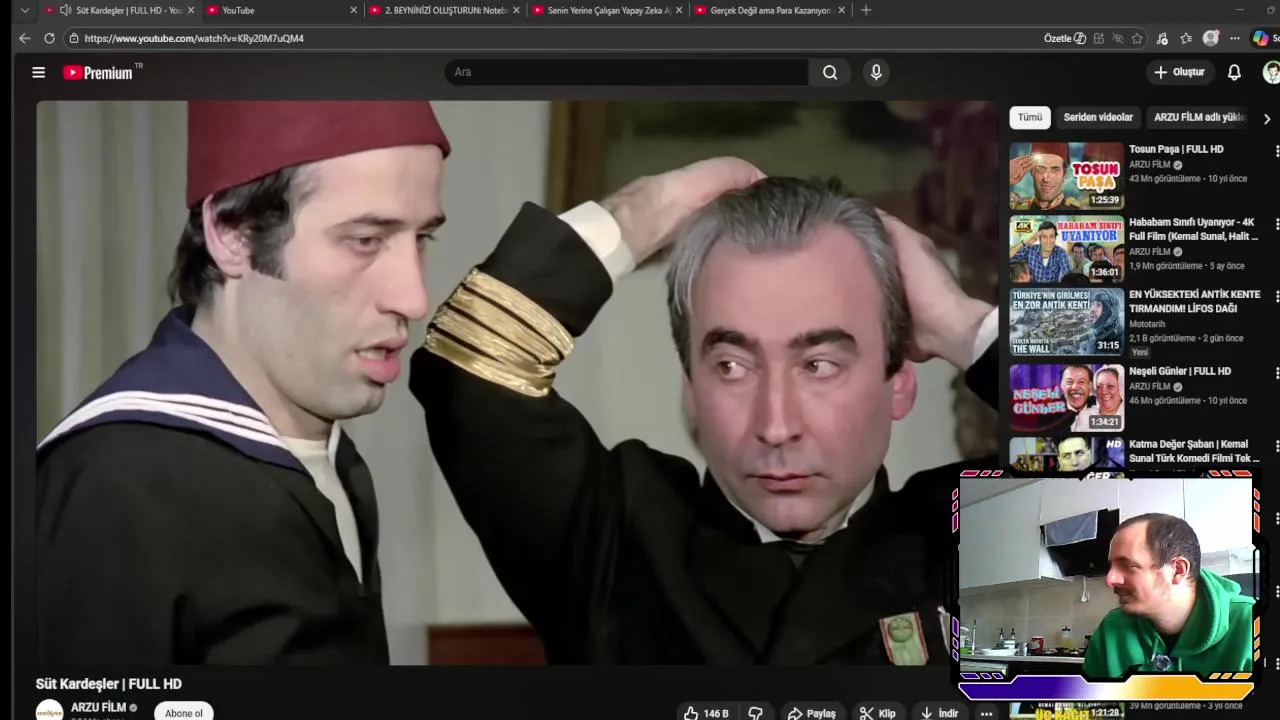
Task: Switch to '2. BEYNİNİZİ OLUŞTURUN' tab
Action: point(445,10)
